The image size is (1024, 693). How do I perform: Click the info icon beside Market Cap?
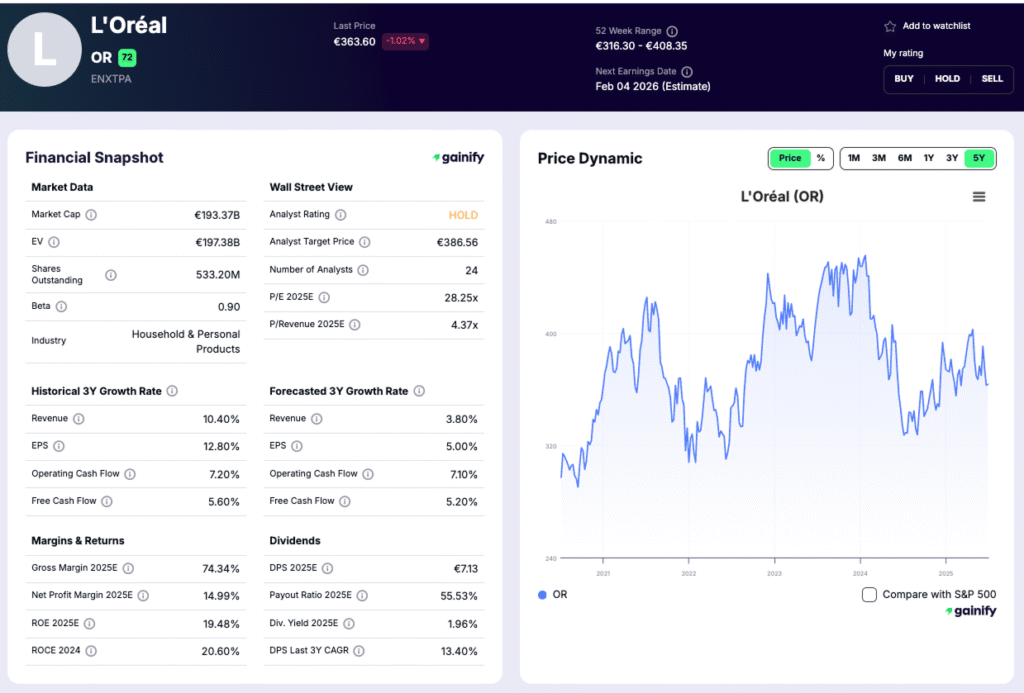point(91,215)
